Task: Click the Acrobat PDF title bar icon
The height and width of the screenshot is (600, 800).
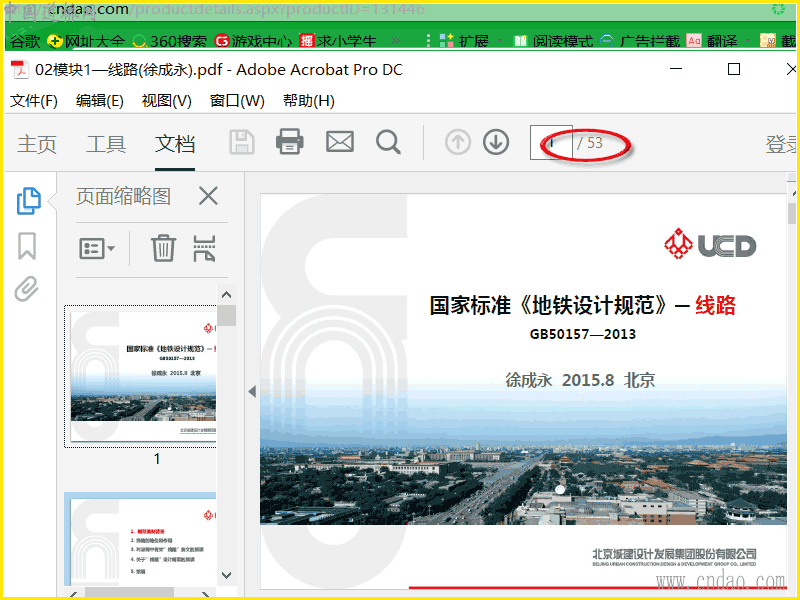Action: point(20,69)
